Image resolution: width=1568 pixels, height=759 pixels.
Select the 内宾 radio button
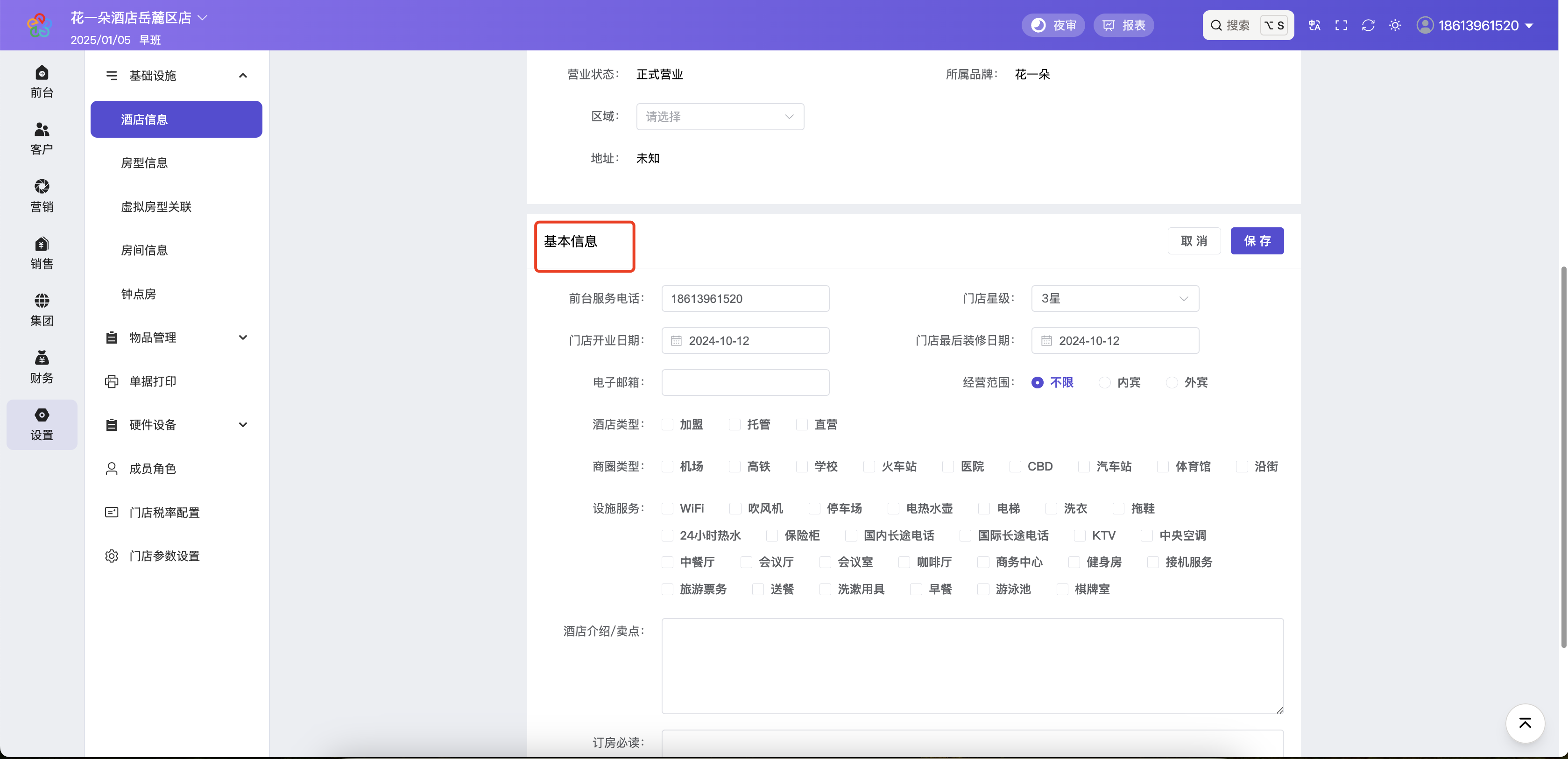click(1104, 383)
